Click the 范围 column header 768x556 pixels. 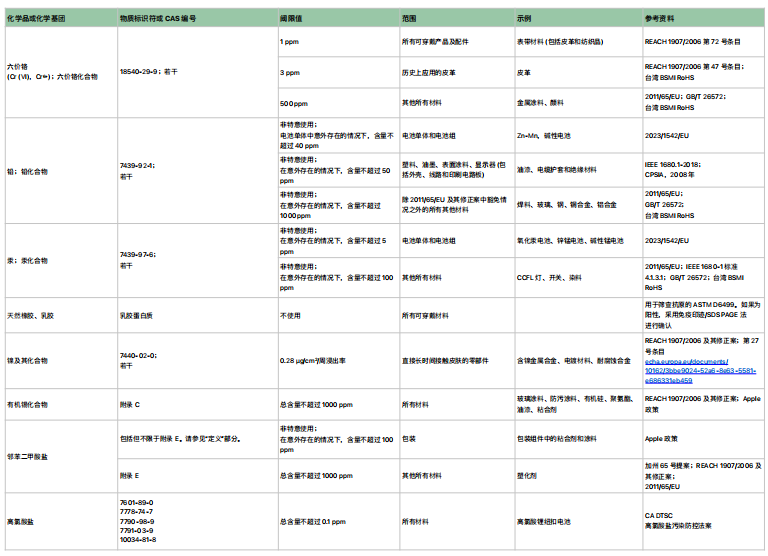pyautogui.click(x=410, y=19)
